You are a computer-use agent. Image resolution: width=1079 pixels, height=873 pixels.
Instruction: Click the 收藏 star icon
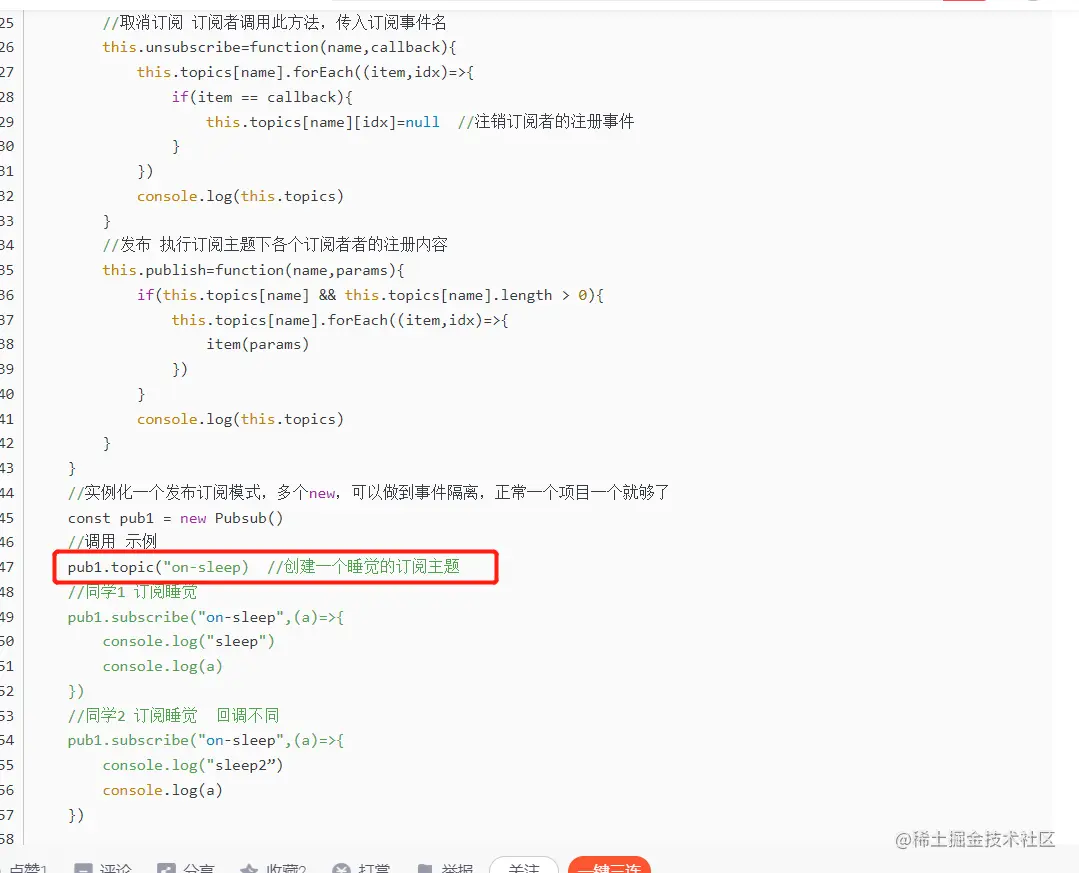248,868
